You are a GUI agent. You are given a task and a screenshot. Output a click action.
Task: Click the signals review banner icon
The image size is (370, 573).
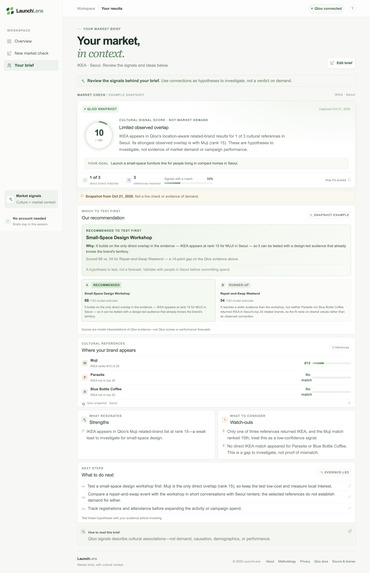point(83,81)
